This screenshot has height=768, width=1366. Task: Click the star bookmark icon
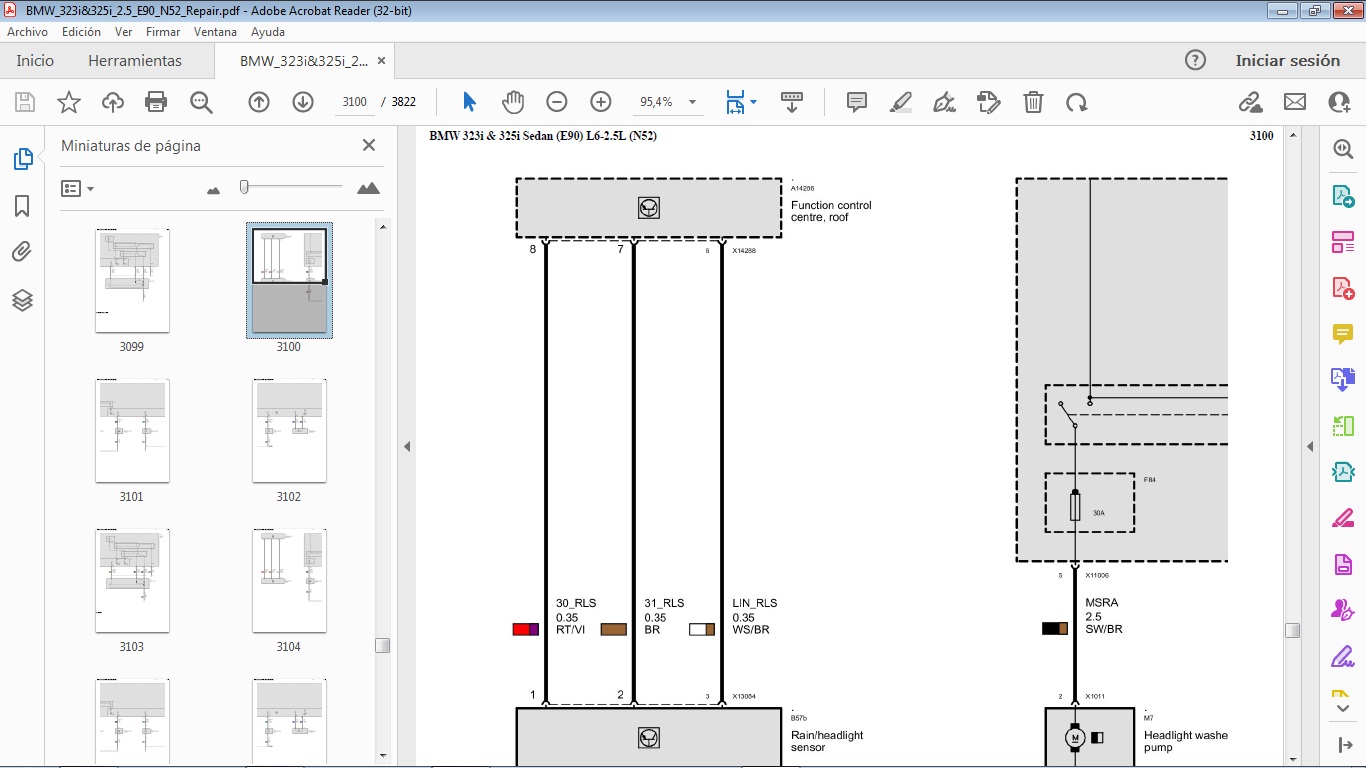[69, 102]
